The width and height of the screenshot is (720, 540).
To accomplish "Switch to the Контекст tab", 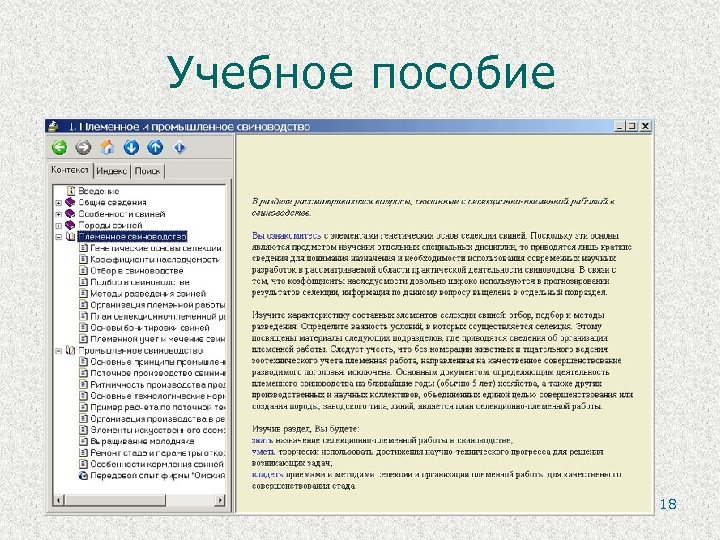I will (x=70, y=170).
